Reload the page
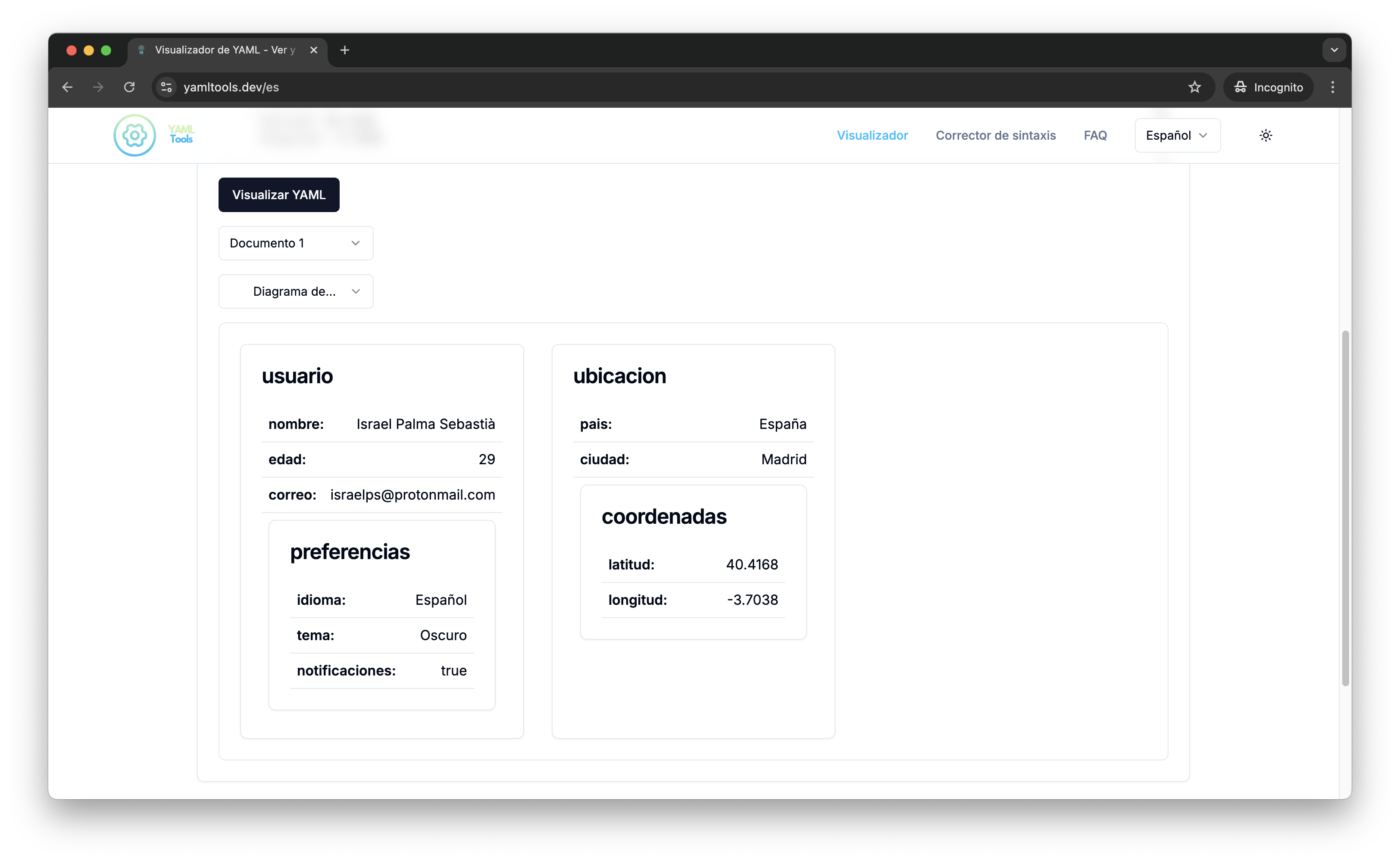Viewport: 1400px width, 863px height. point(130,87)
